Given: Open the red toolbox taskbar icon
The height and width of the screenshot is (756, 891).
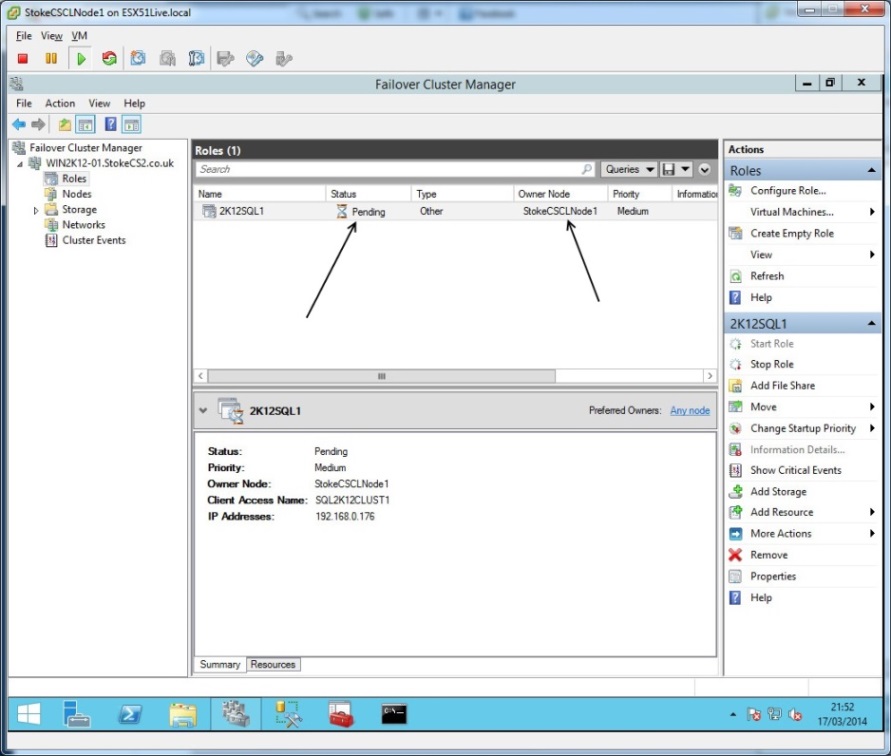Looking at the screenshot, I should (x=341, y=715).
